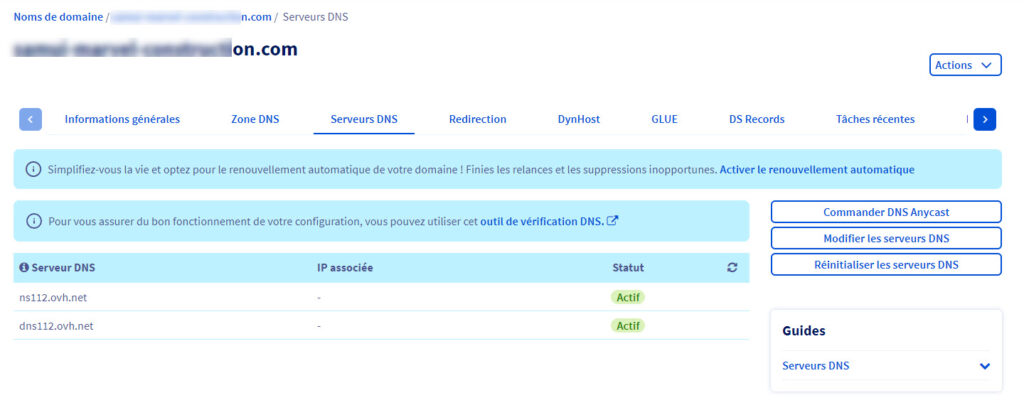Click the Actif status badge for dns112.ovh.net
This screenshot has height=405, width=1024.
[628, 325]
